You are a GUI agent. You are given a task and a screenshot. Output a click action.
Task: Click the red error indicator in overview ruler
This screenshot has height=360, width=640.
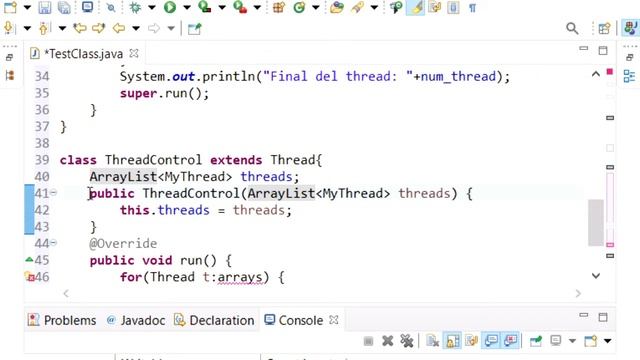click(610, 72)
